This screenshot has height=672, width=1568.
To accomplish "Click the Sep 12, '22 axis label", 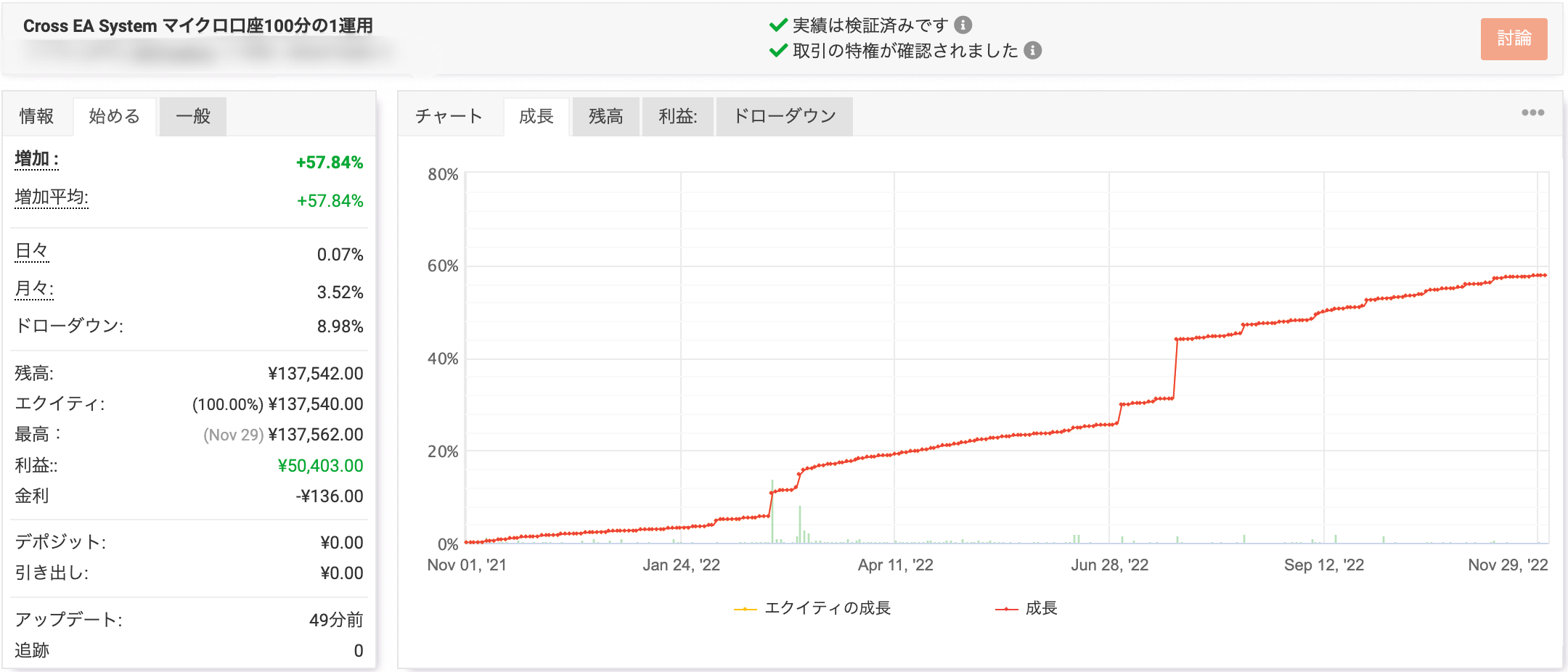I will (x=1324, y=565).
